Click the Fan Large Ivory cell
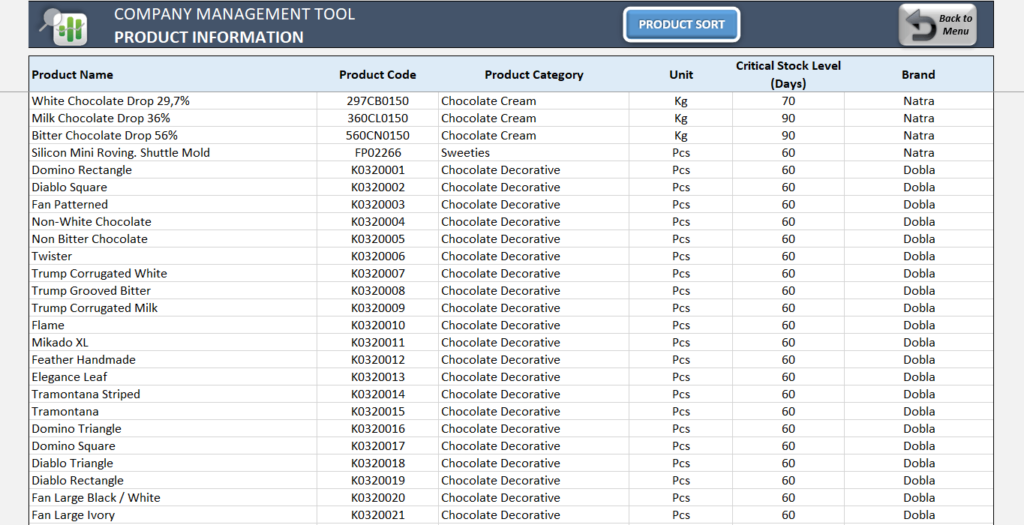Image resolution: width=1024 pixels, height=525 pixels. tap(73, 515)
